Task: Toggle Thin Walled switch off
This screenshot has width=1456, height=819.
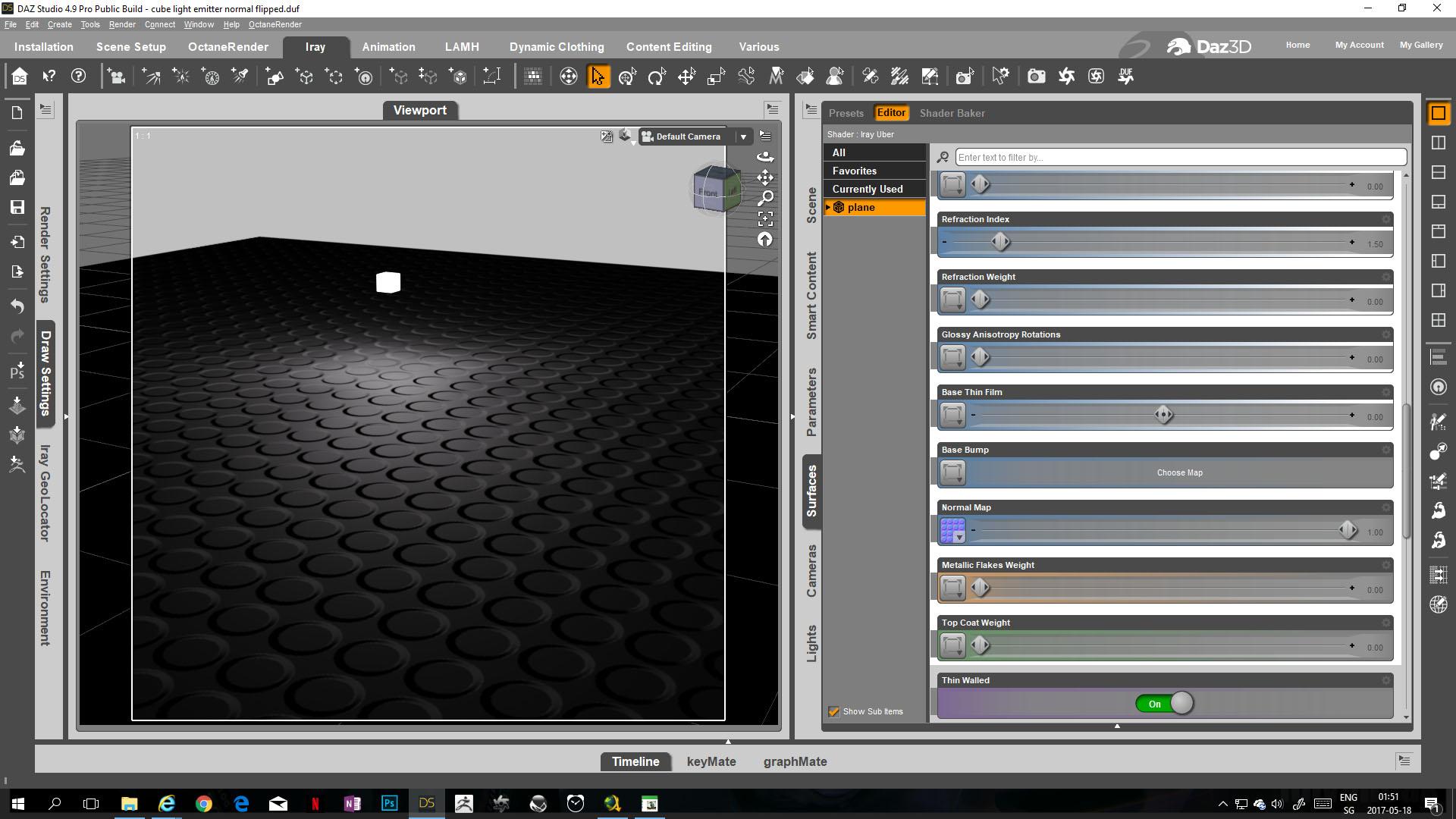Action: click(x=1164, y=704)
